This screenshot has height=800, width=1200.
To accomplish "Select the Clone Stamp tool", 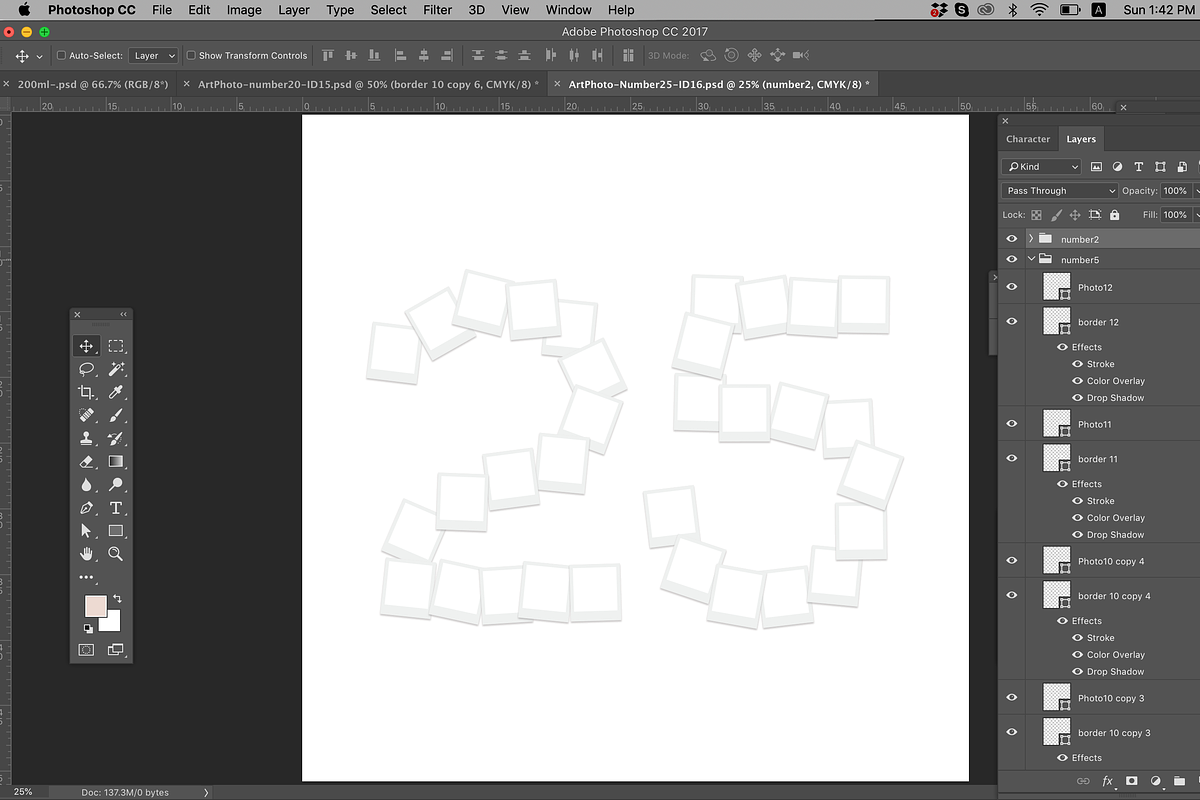I will [x=86, y=438].
